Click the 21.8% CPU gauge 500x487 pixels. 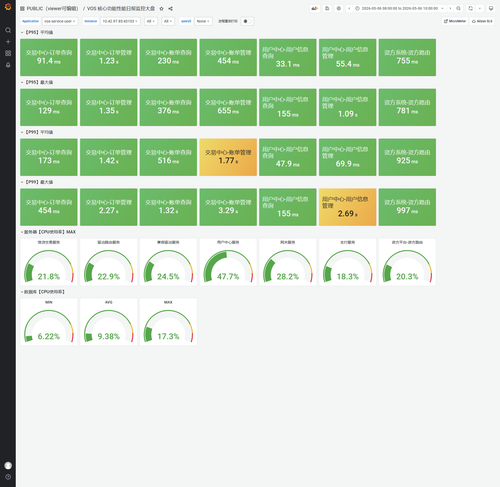[x=49, y=262]
